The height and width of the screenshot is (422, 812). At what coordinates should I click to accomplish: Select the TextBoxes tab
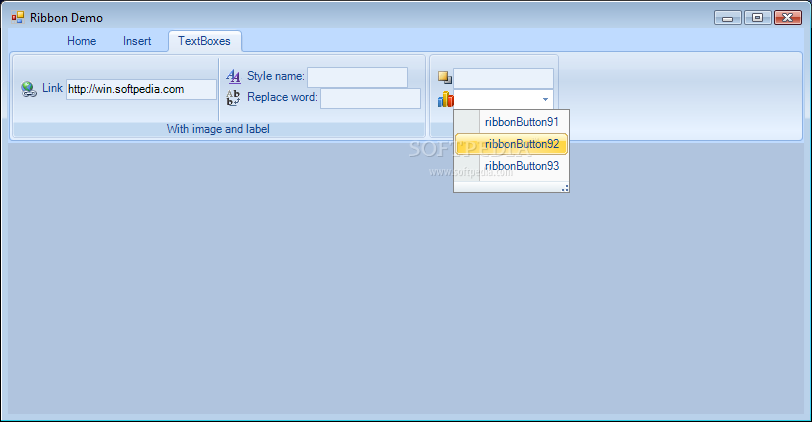[x=205, y=41]
